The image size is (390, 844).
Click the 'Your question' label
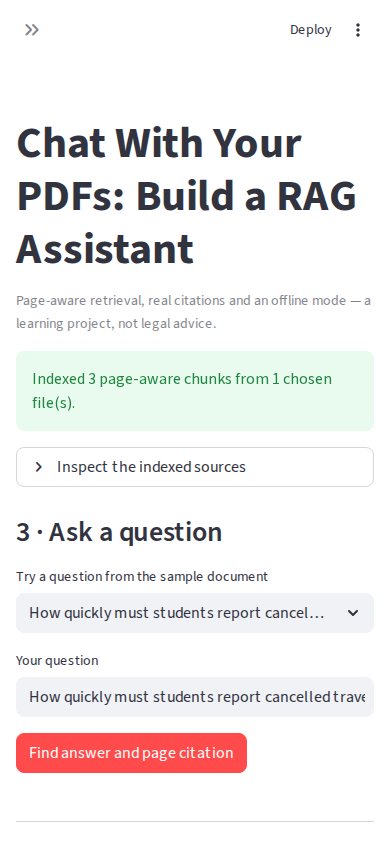(57, 660)
